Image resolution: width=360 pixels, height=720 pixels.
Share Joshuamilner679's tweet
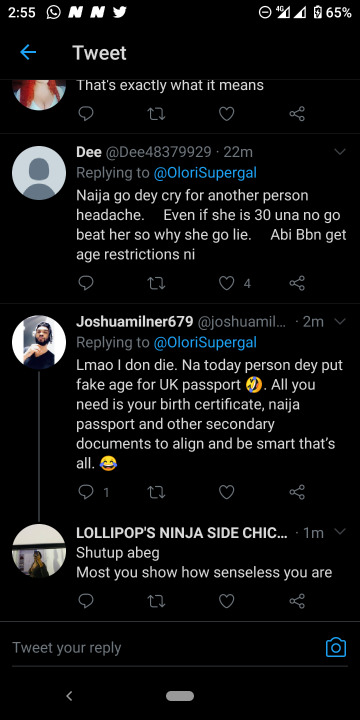(297, 492)
